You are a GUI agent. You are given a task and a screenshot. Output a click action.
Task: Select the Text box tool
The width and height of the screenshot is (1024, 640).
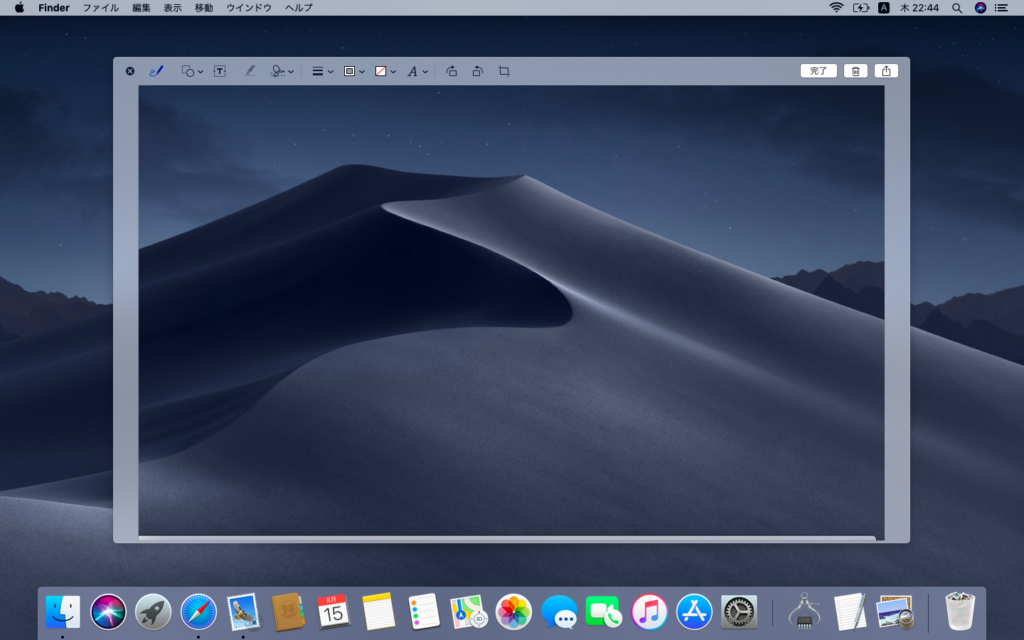(220, 71)
